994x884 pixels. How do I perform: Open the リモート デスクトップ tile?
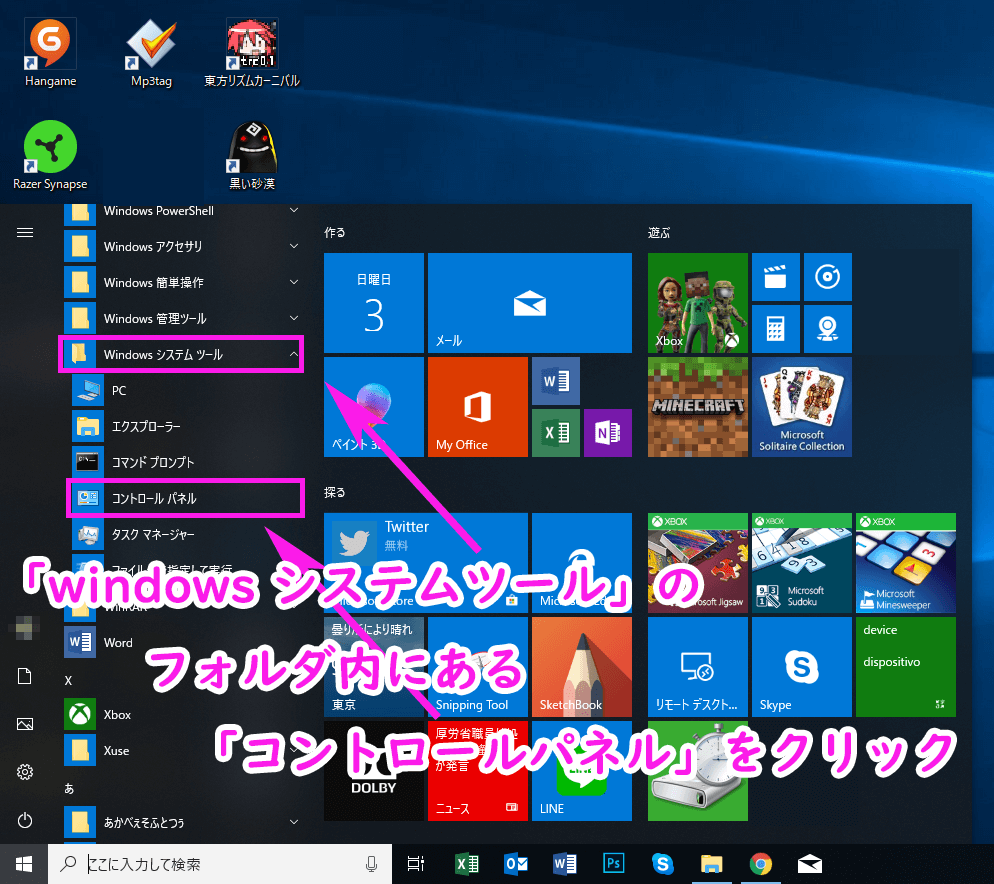point(698,667)
